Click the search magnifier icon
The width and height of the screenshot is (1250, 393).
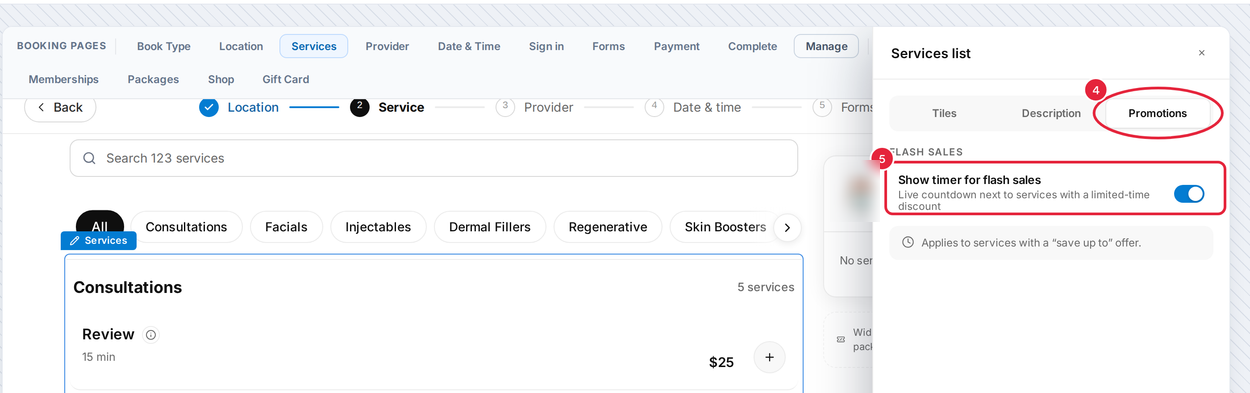pyautogui.click(x=90, y=158)
